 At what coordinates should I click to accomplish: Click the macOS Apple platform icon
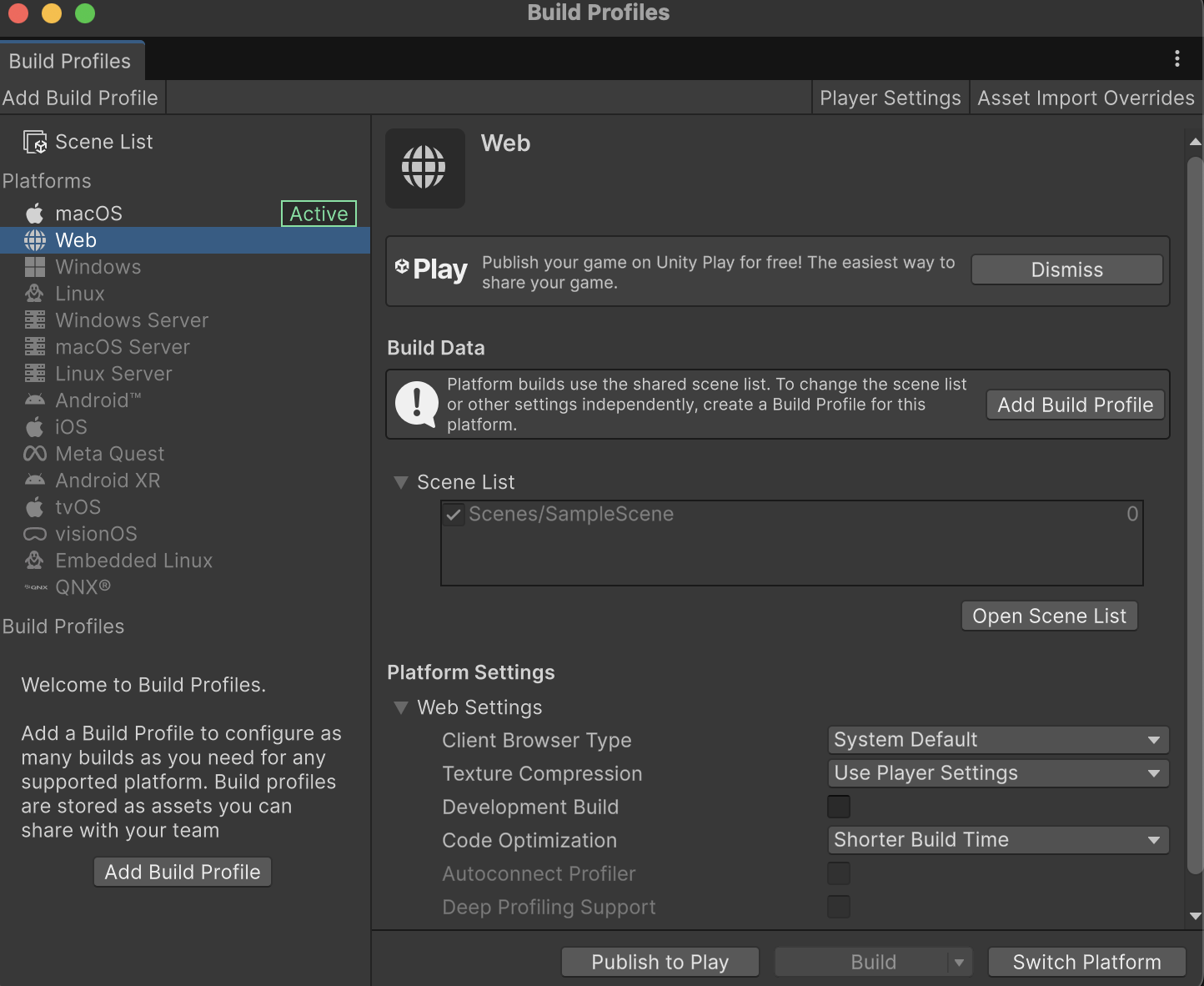coord(34,214)
